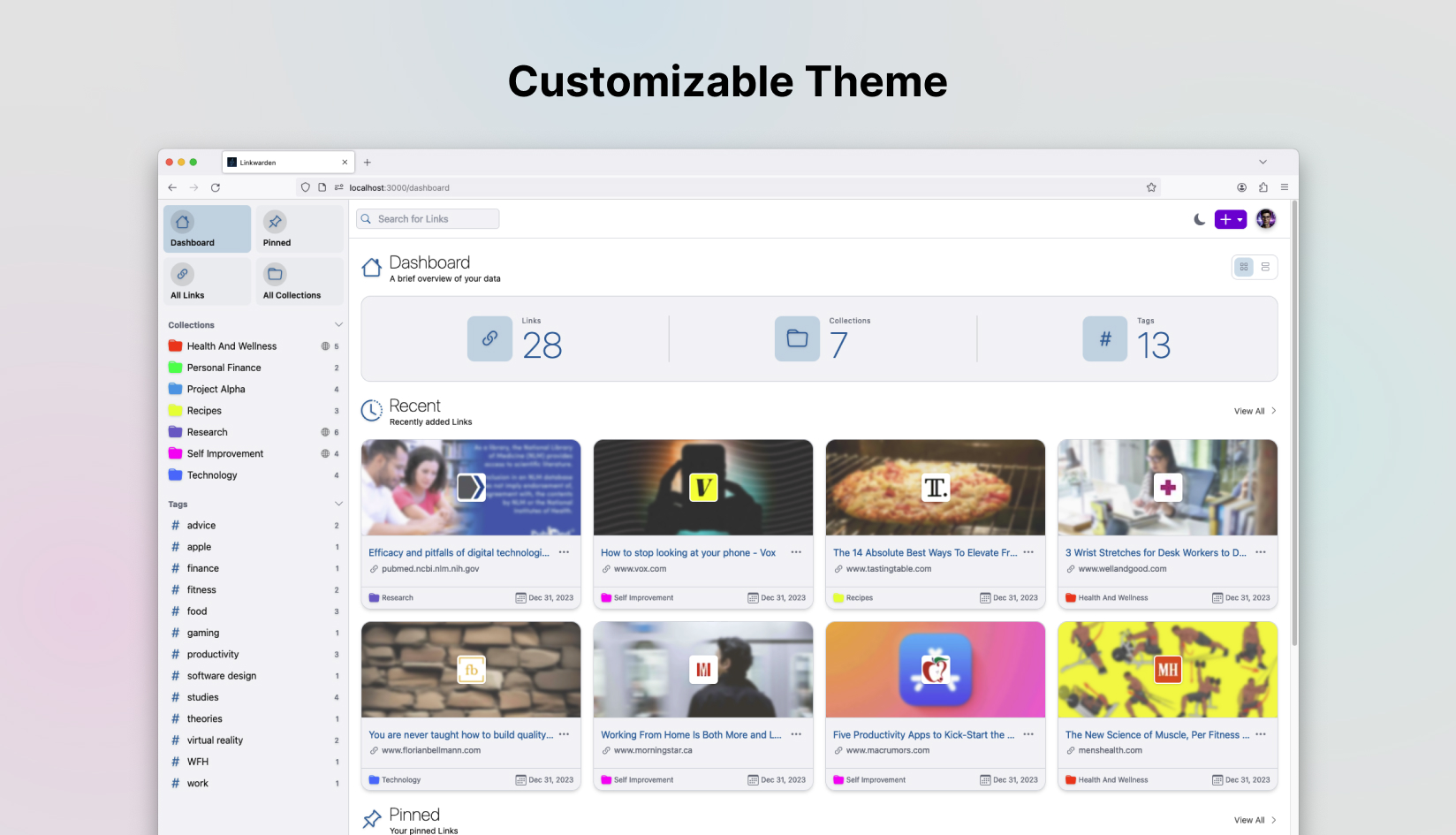Screen dimensions: 1456x835
Task: Open options menu for Efficacy and pitfalls card
Action: click(x=564, y=552)
